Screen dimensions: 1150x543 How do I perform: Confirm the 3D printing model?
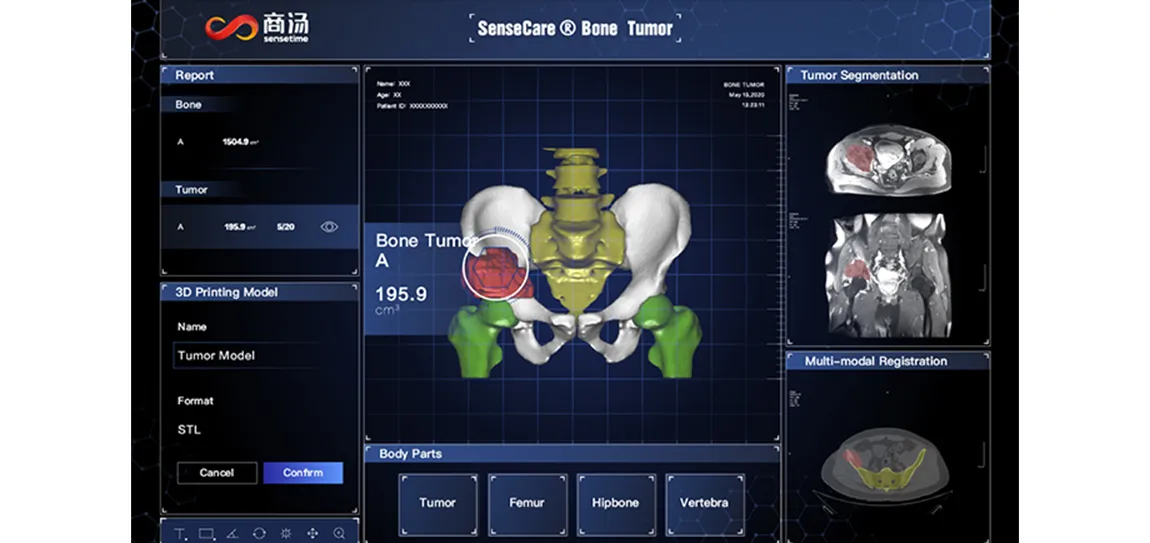coord(303,473)
